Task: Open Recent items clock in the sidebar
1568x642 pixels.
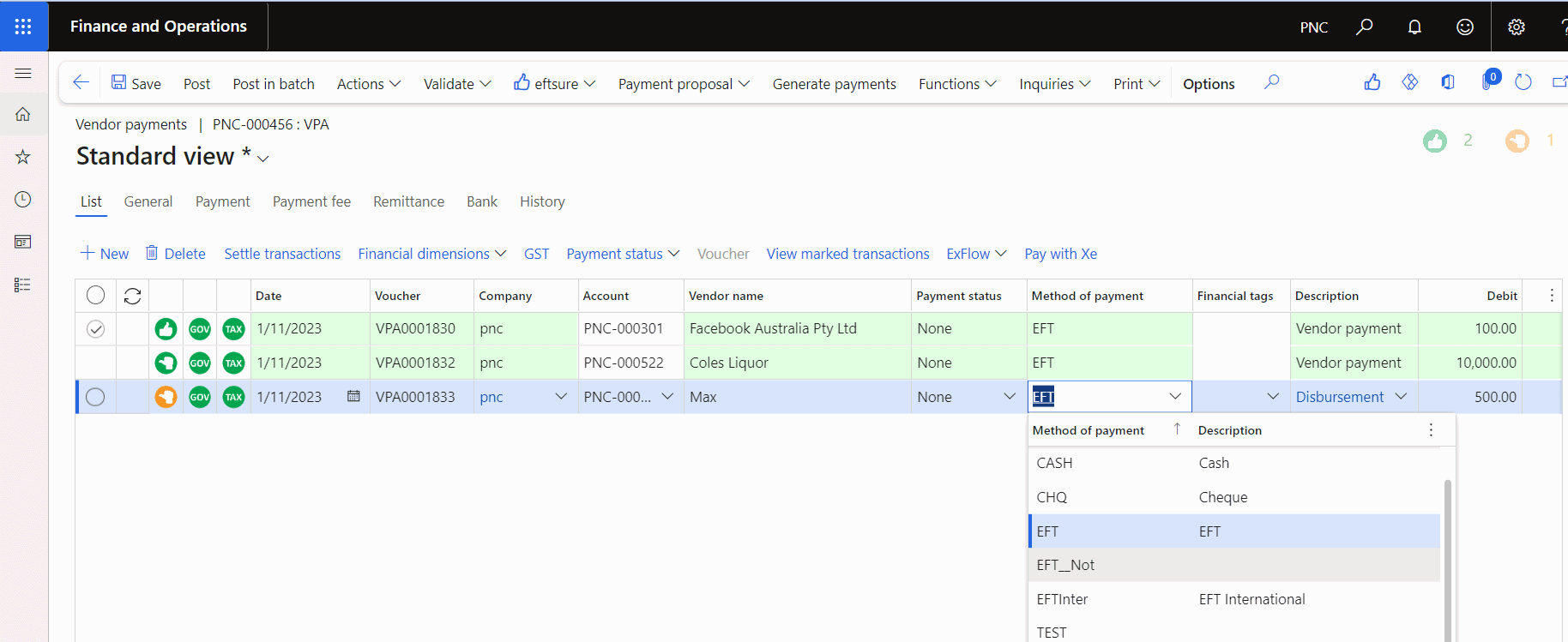Action: [23, 199]
